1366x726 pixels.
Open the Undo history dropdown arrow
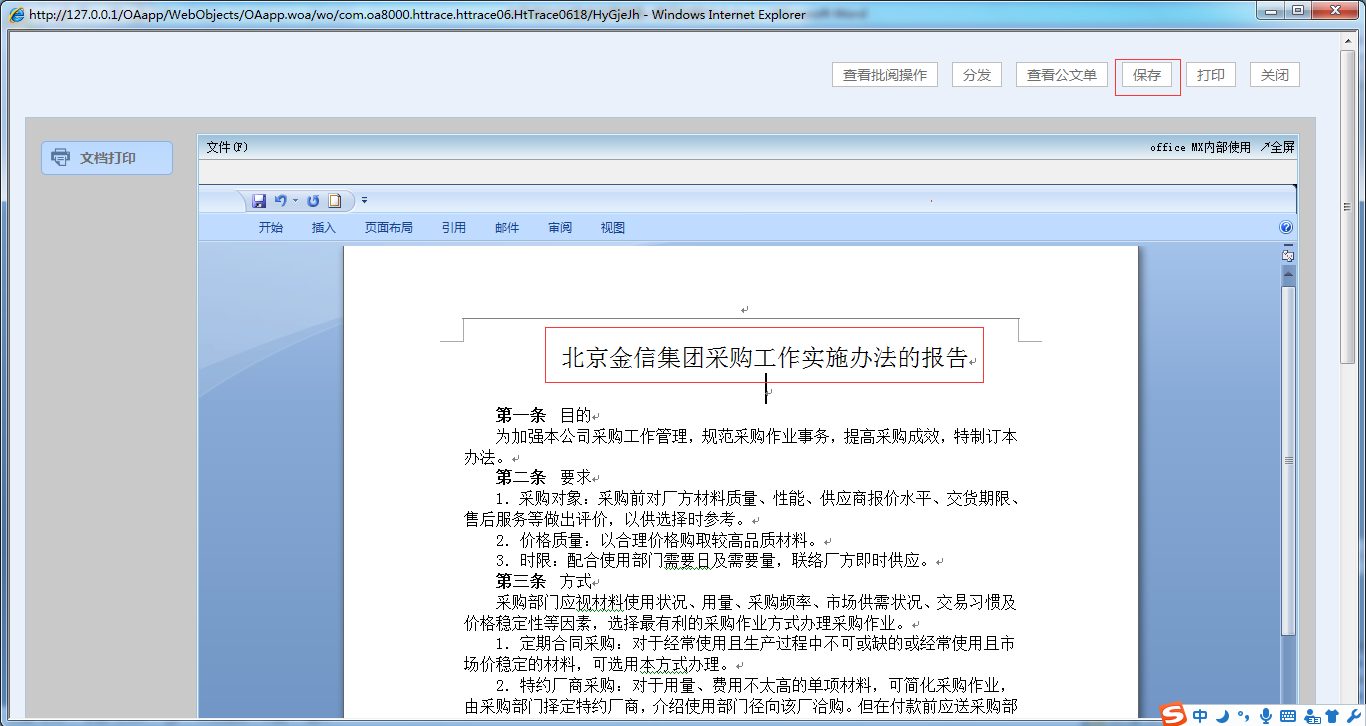tap(296, 200)
